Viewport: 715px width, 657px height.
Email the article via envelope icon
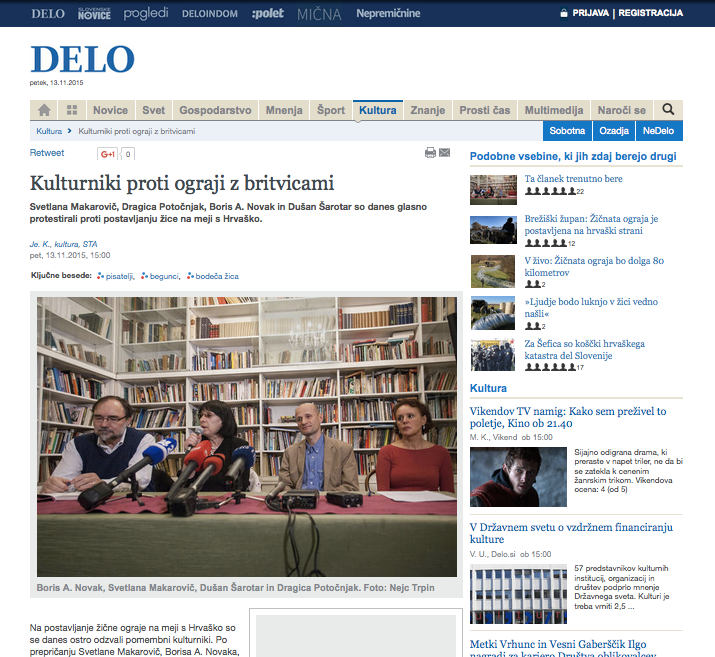[445, 153]
